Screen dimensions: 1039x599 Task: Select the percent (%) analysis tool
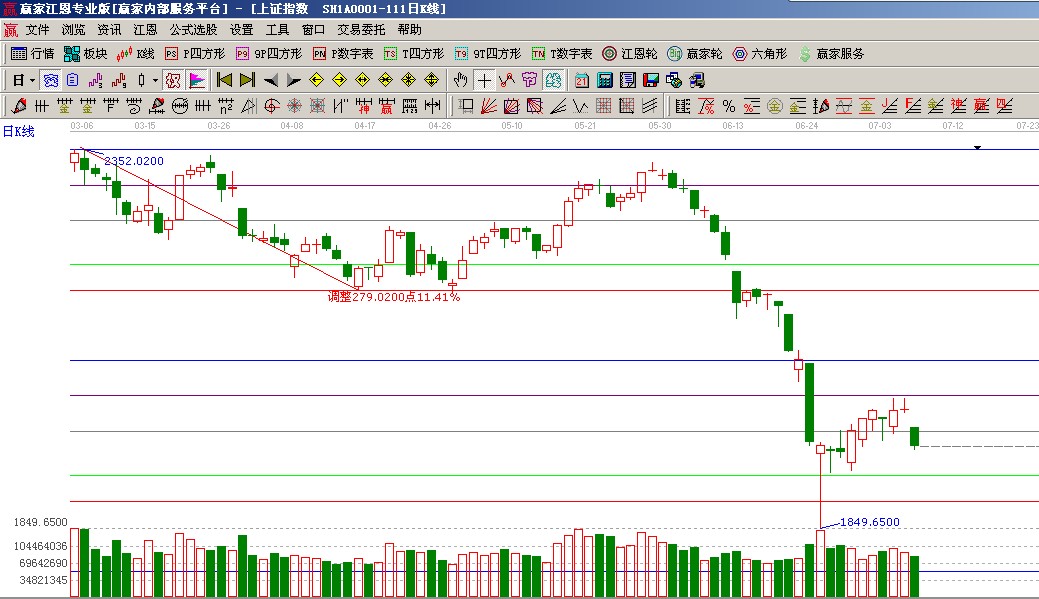point(728,105)
